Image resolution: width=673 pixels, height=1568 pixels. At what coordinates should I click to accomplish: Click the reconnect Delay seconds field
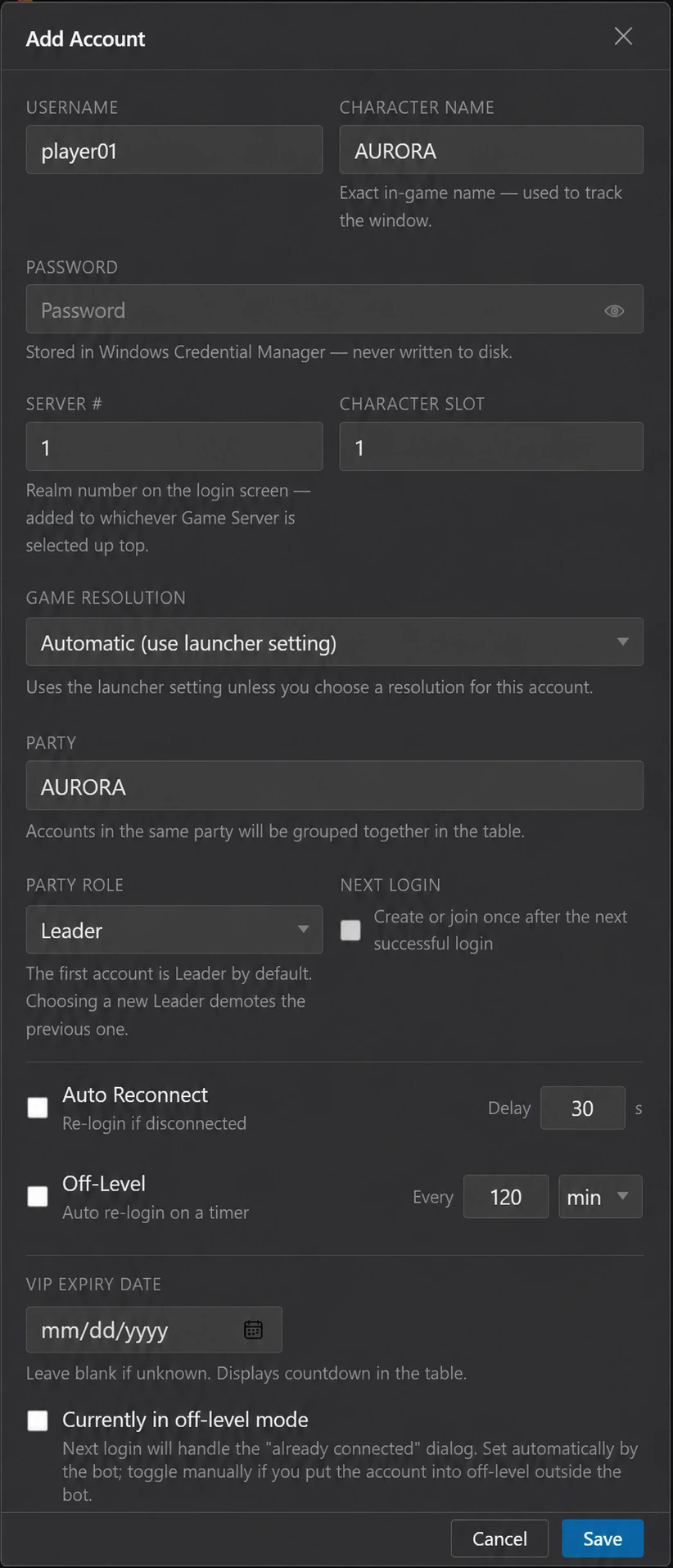point(583,1108)
